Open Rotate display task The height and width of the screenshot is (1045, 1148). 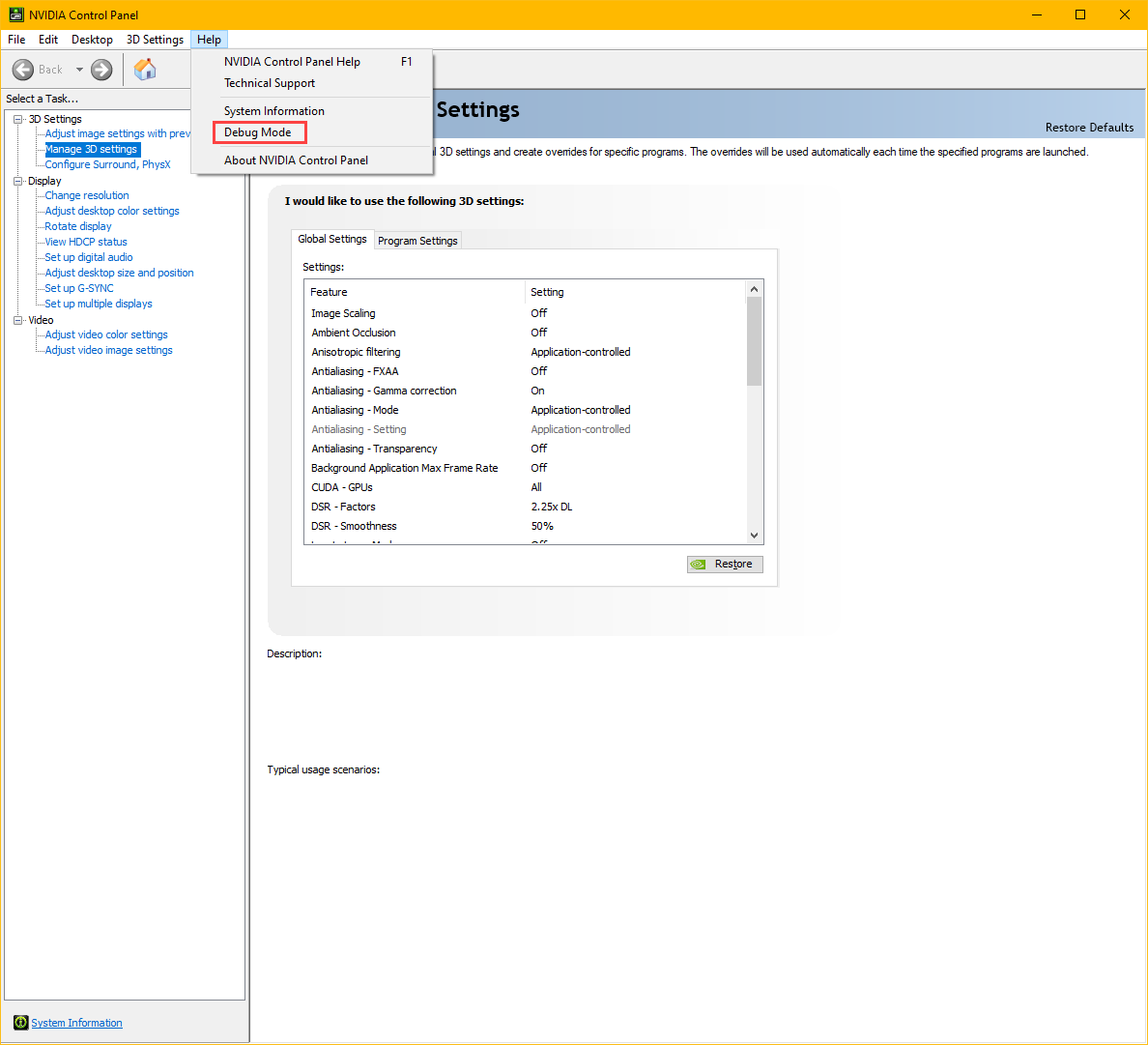(x=78, y=226)
